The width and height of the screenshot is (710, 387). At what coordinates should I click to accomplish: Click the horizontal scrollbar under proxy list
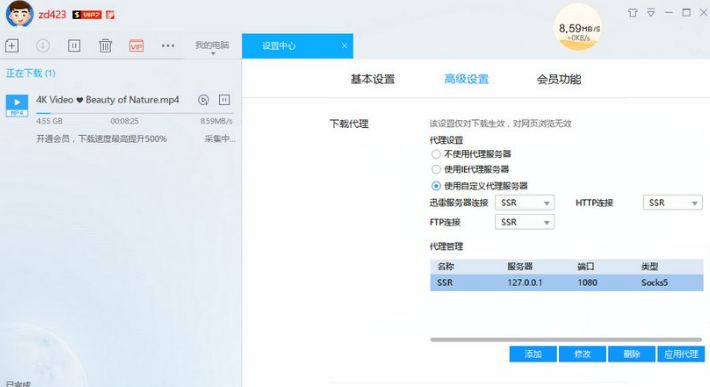click(566, 339)
